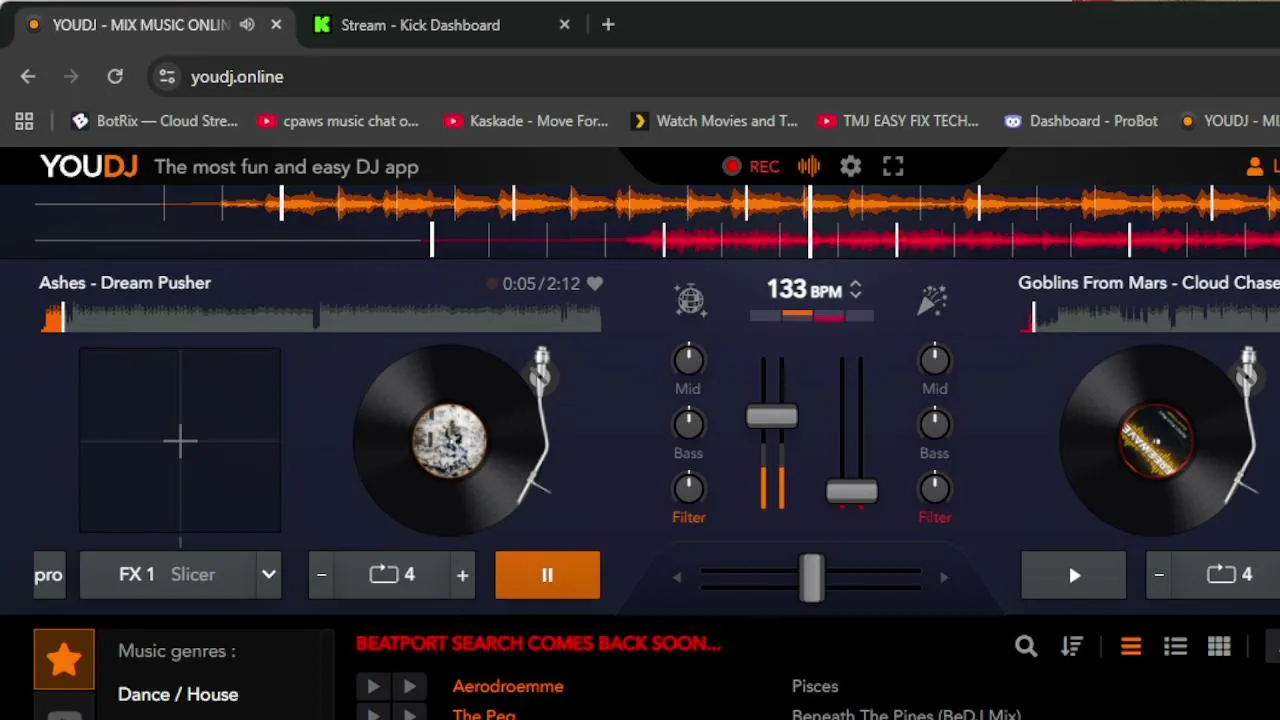
Task: Increase left deck loop length
Action: click(x=462, y=575)
